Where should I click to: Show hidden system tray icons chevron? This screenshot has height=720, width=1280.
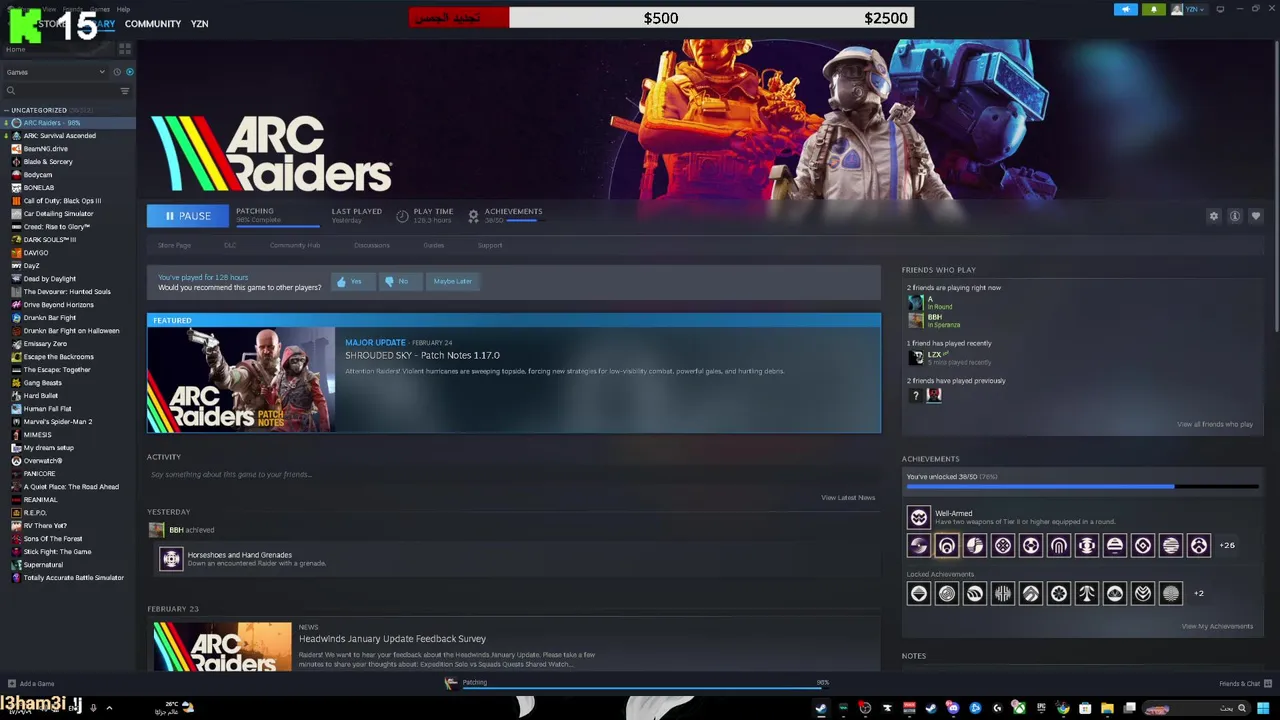tap(109, 708)
